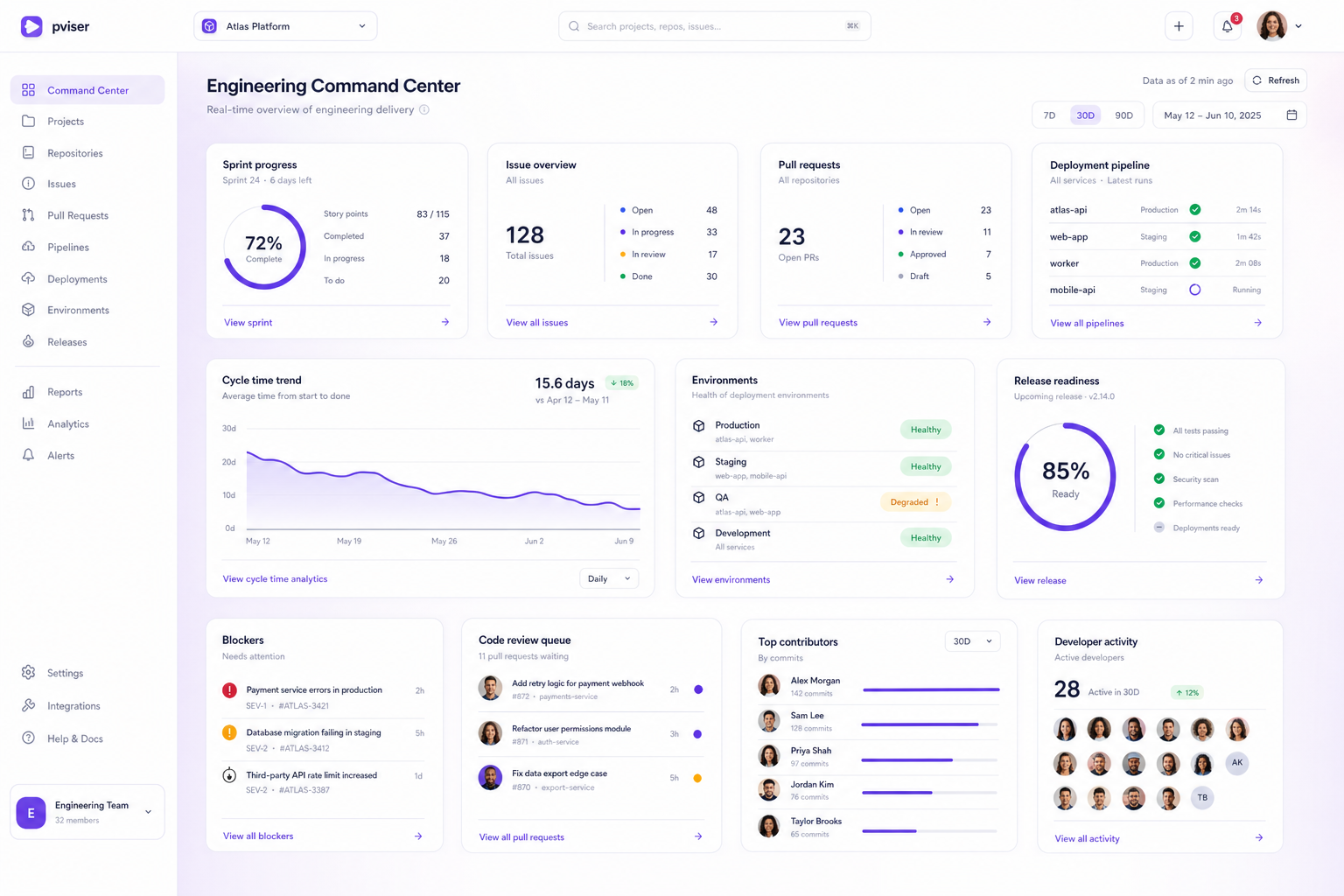Viewport: 1344px width, 896px height.
Task: Open the Environments sidebar icon
Action: point(28,310)
